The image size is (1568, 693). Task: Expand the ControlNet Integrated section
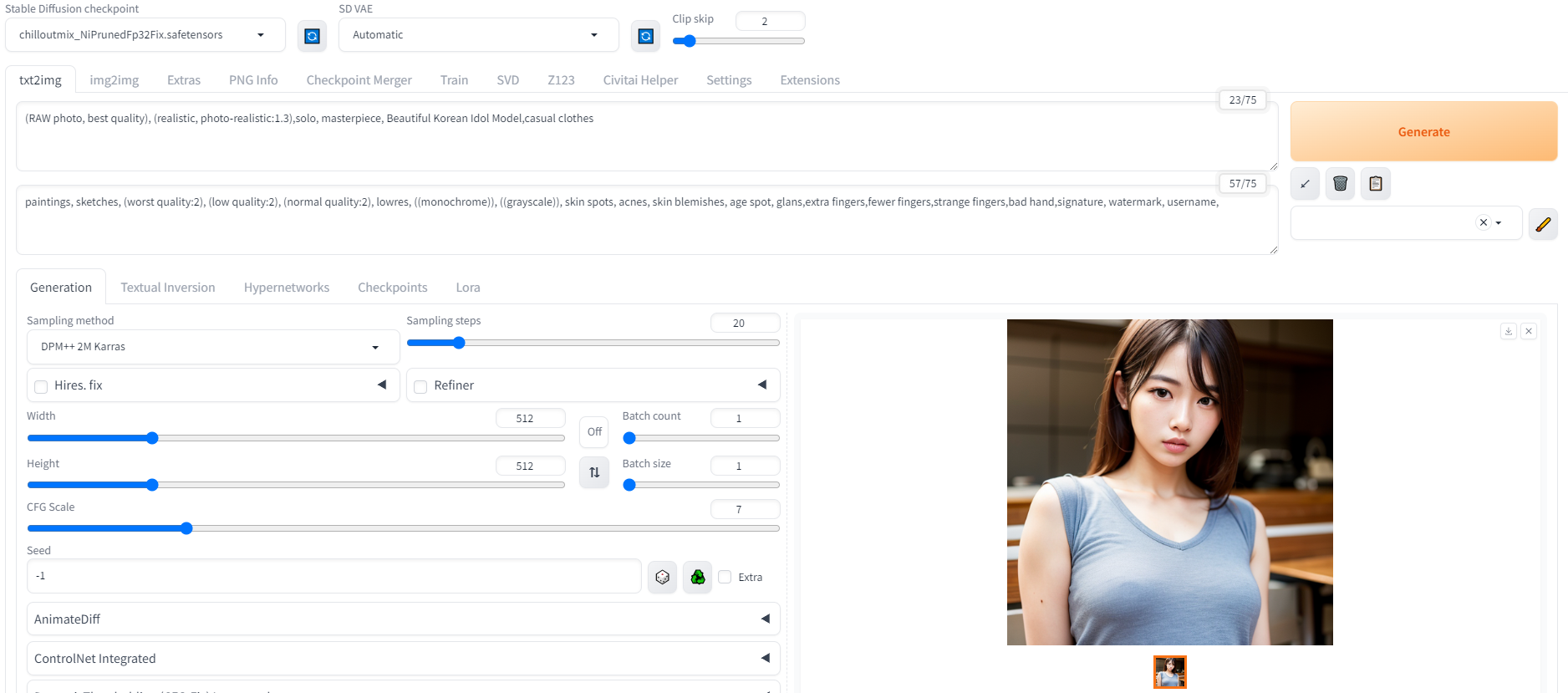[x=404, y=659]
